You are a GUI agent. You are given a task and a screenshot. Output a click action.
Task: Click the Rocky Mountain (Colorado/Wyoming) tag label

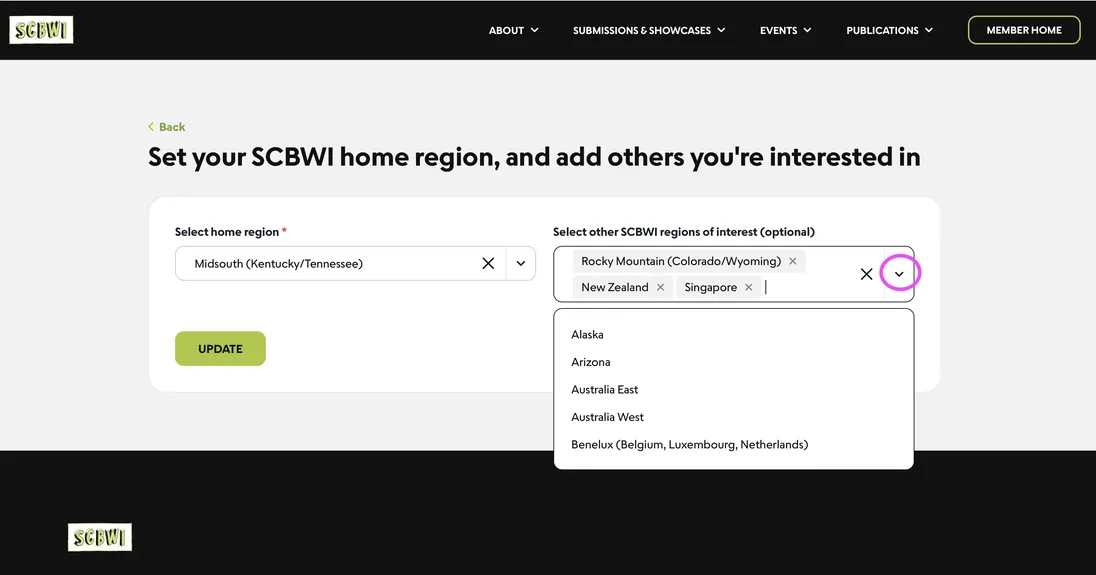pos(681,261)
